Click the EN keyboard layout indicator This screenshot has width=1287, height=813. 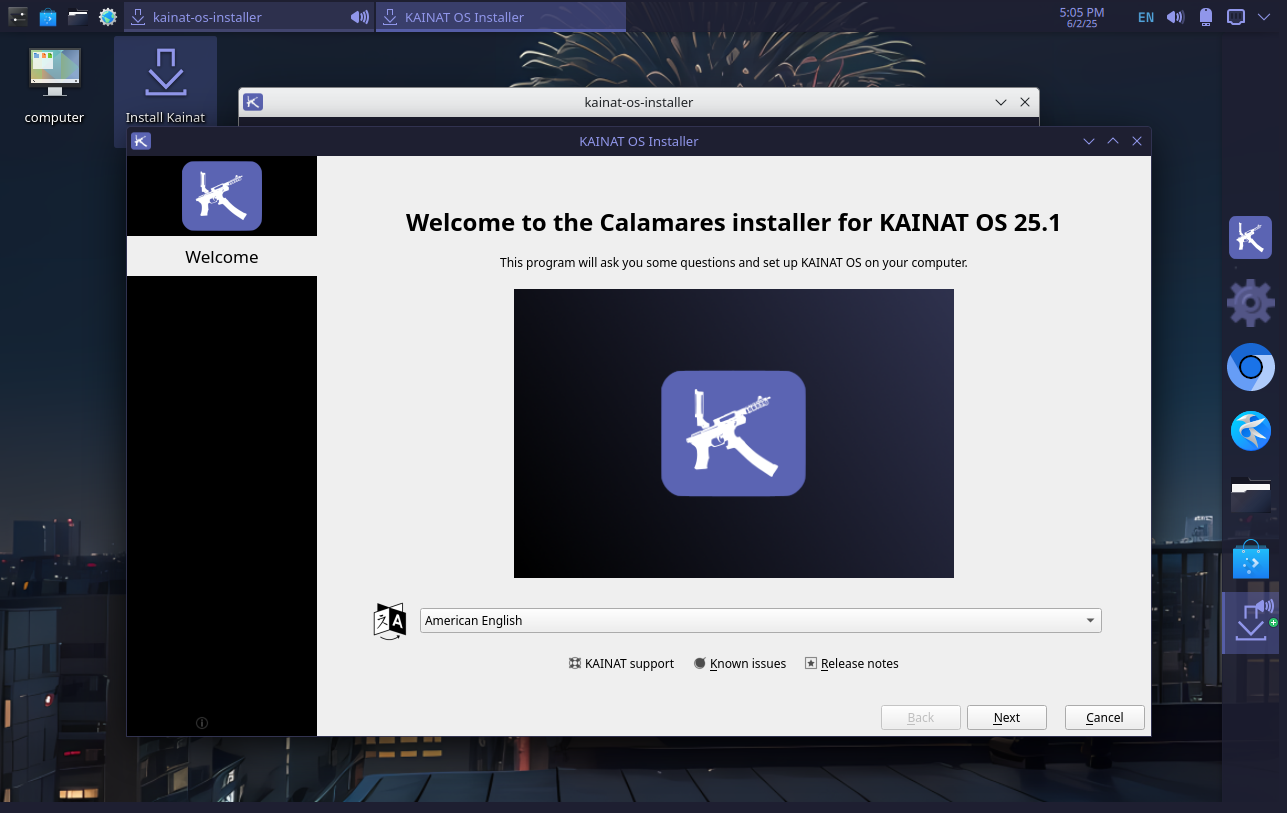point(1146,17)
